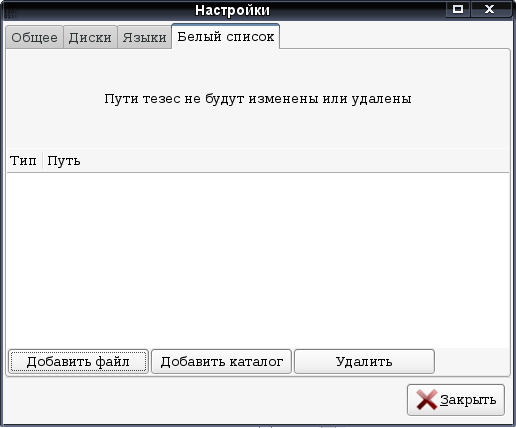Open the Диски tab
The height and width of the screenshot is (428, 516).
pyautogui.click(x=90, y=37)
